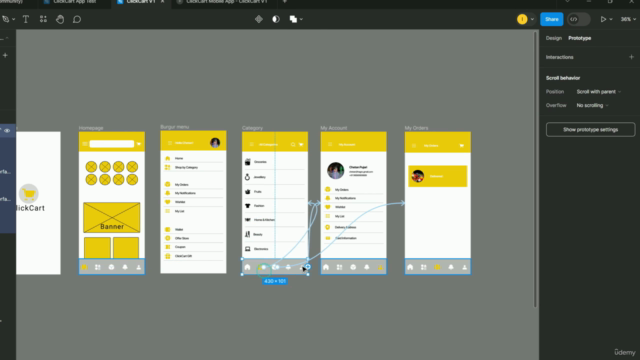The image size is (640, 360).
Task: Open a new tab with plus
Action: pos(284,2)
